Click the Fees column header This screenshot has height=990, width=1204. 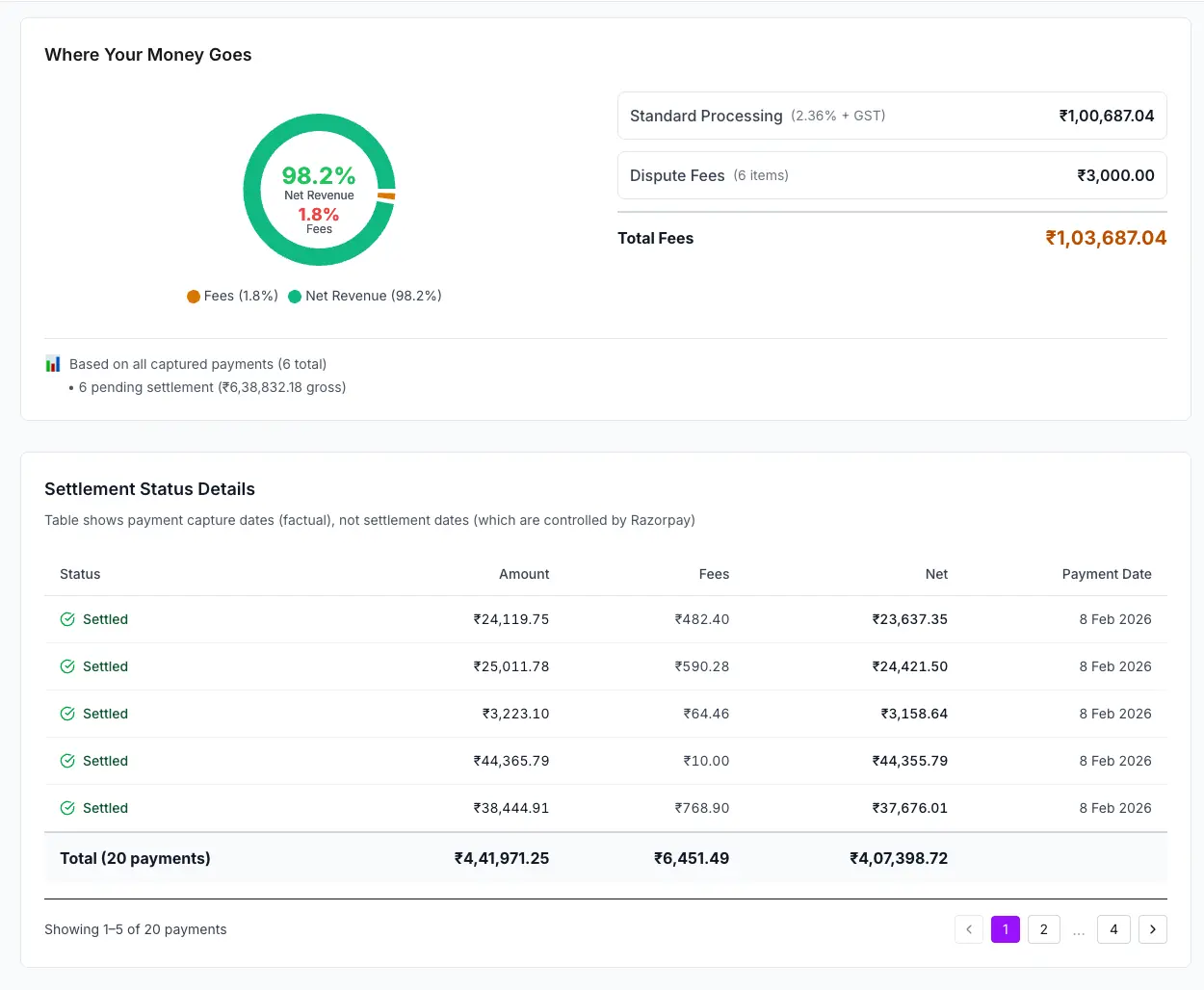(x=714, y=574)
